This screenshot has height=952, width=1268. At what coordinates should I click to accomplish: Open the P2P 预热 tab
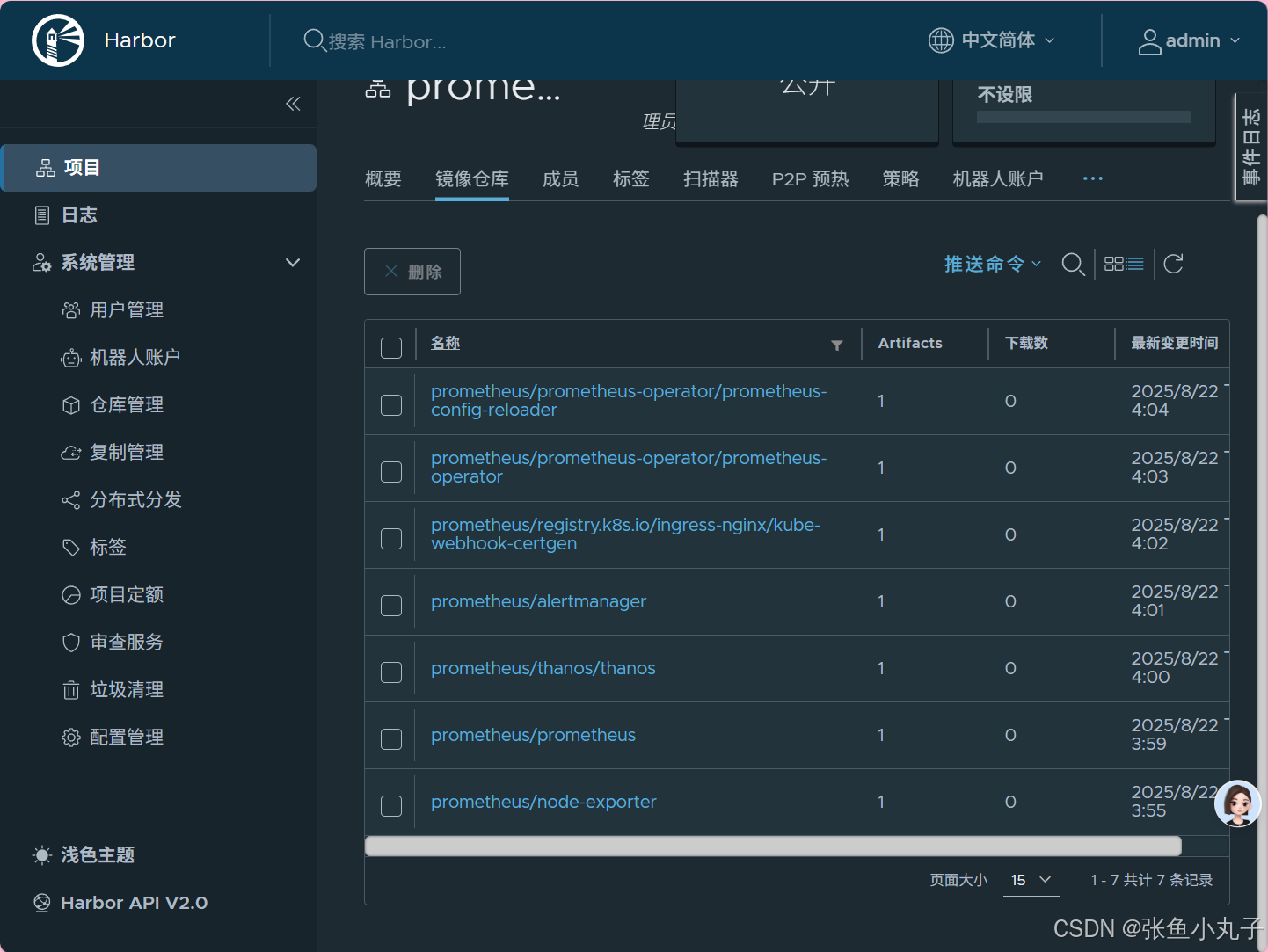point(811,179)
